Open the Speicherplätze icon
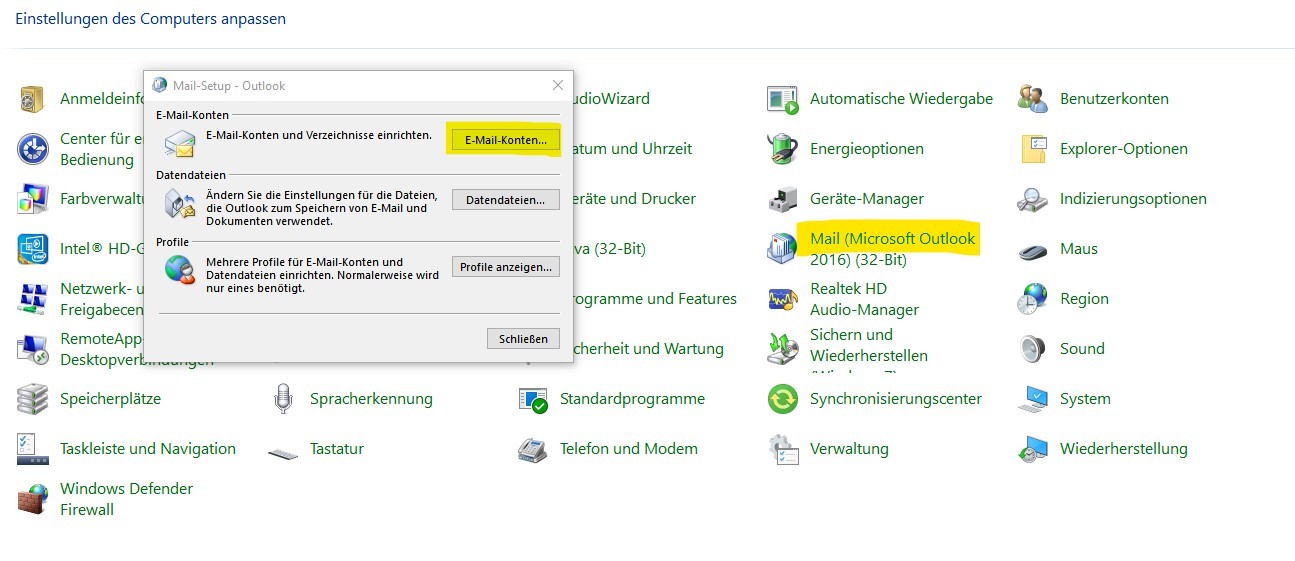Image resolution: width=1295 pixels, height=561 pixels. [33, 399]
